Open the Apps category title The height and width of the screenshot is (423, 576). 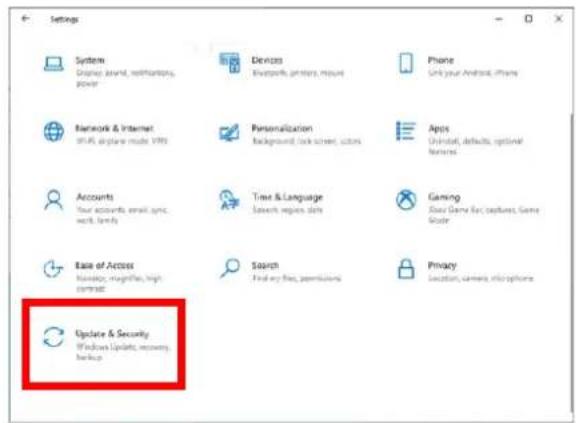(439, 129)
